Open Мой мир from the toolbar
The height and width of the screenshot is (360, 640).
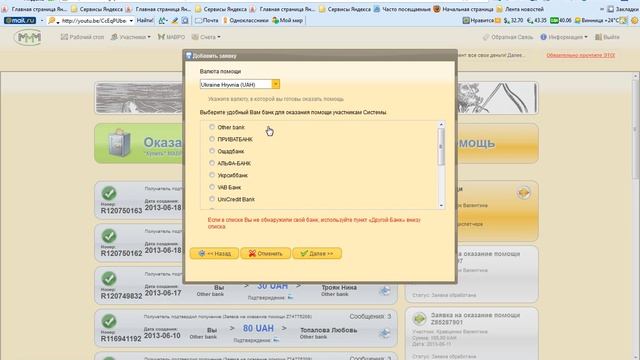(x=288, y=20)
